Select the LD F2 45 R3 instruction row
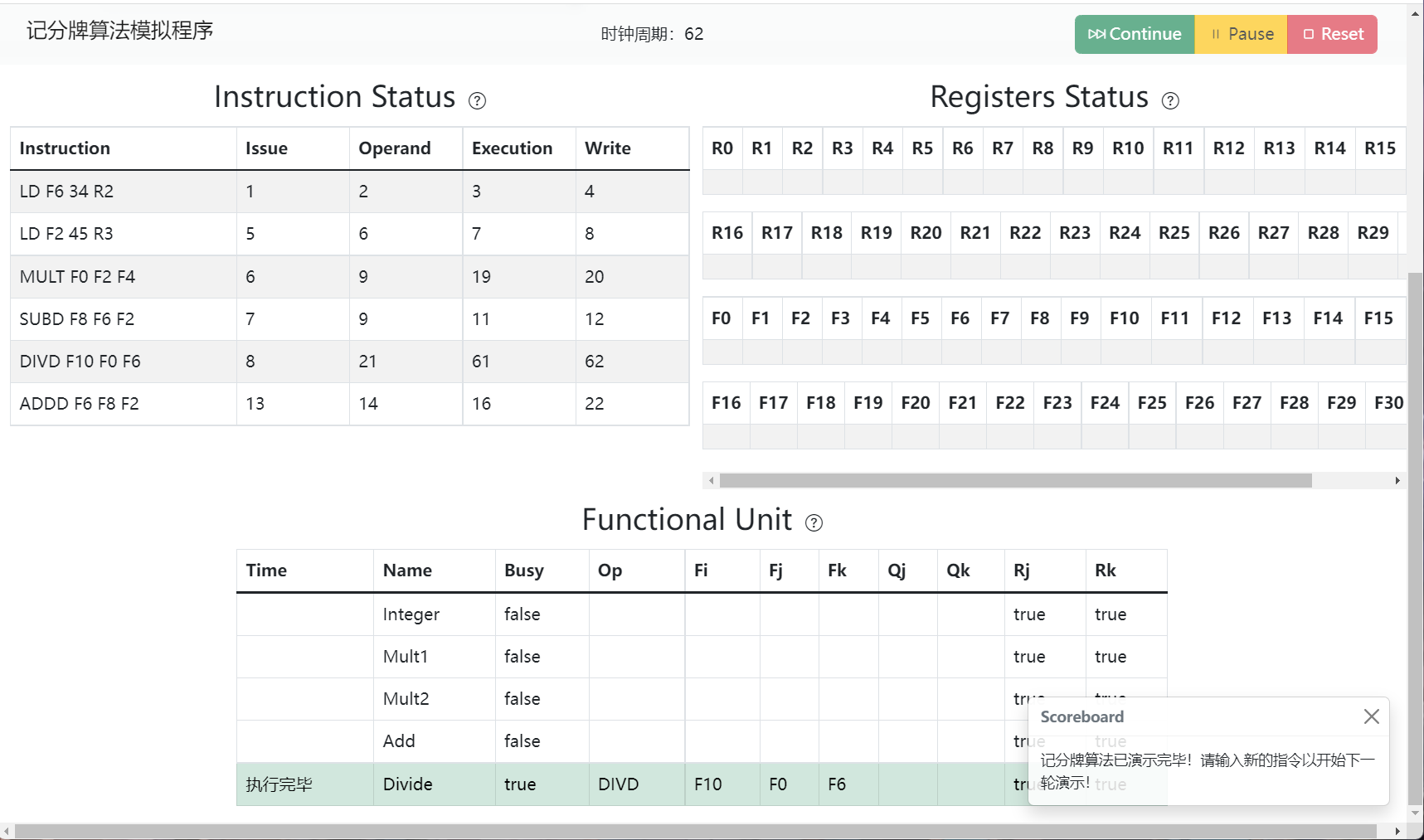 point(350,234)
